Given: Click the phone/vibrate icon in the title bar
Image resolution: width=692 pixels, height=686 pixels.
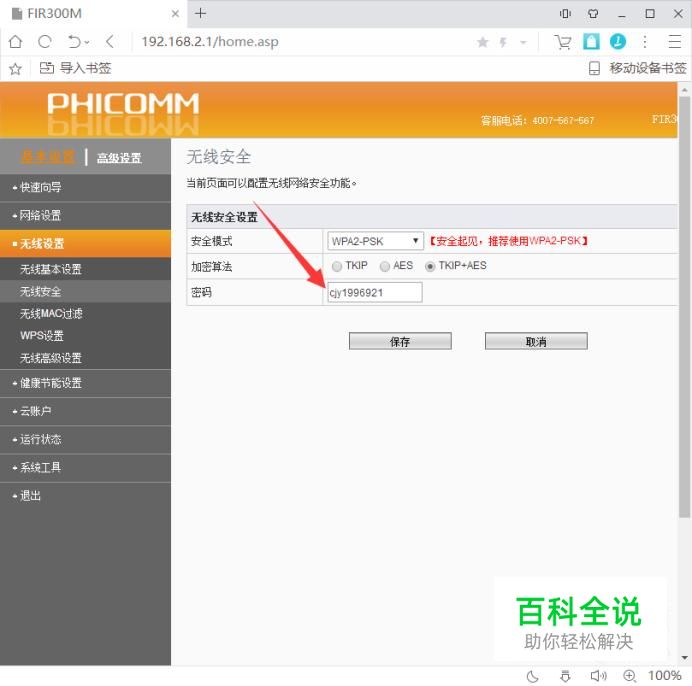Looking at the screenshot, I should coord(565,14).
